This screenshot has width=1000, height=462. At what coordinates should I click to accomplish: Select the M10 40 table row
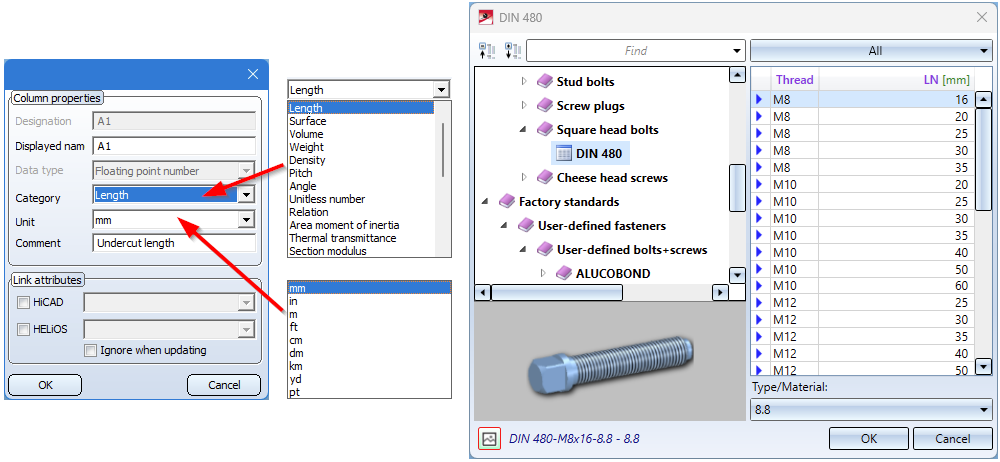[x=864, y=252]
